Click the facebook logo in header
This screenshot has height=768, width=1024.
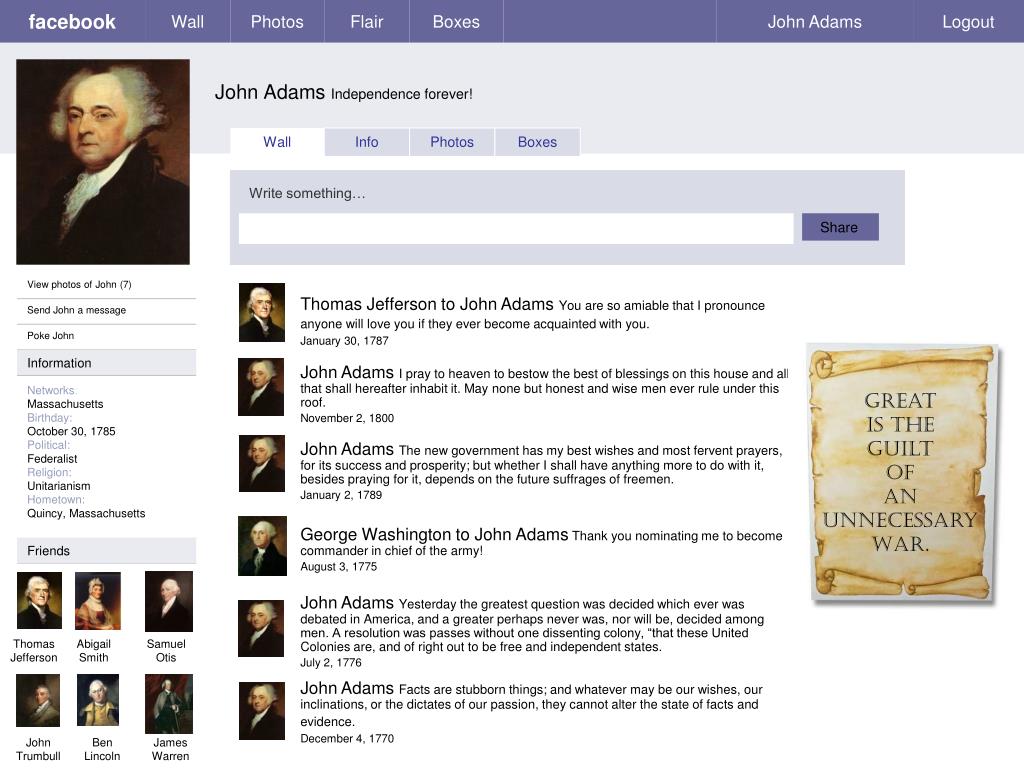click(x=72, y=22)
